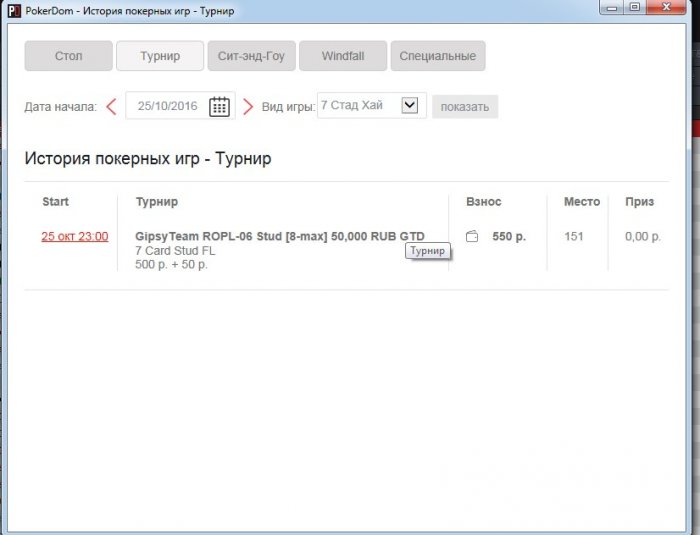This screenshot has width=700, height=535.
Task: Switch to the Стол tab
Action: (x=68, y=56)
